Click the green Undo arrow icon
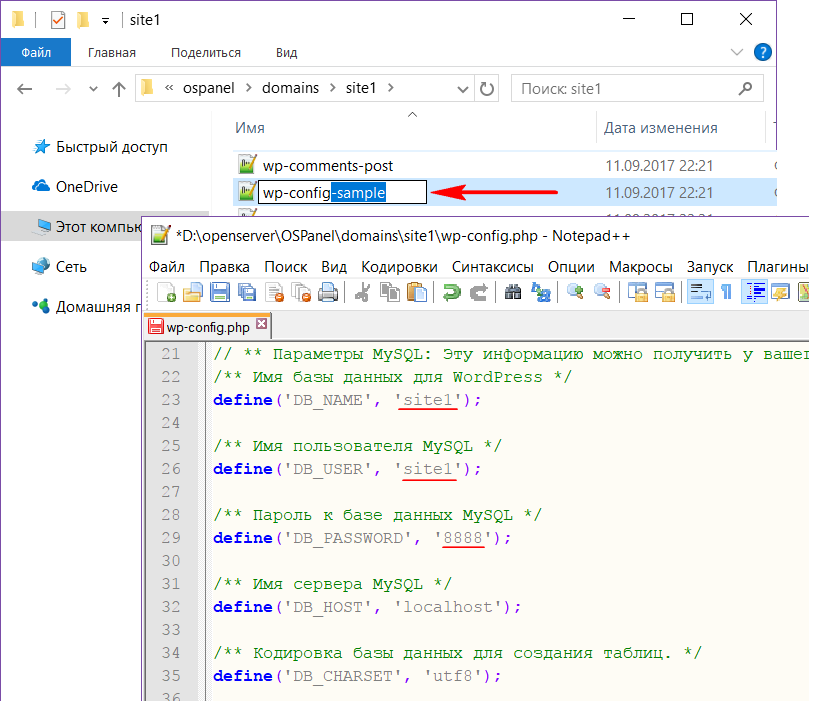This screenshot has height=701, width=814. (x=451, y=292)
